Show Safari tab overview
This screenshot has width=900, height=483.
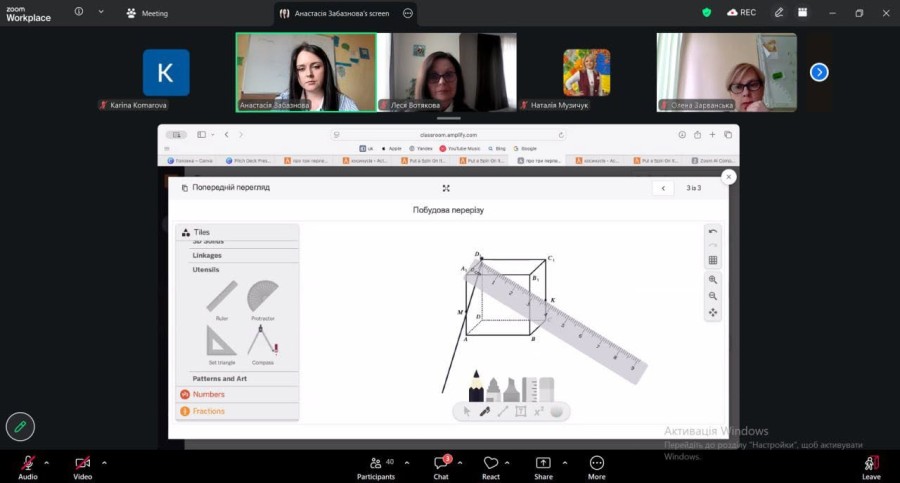(x=728, y=134)
